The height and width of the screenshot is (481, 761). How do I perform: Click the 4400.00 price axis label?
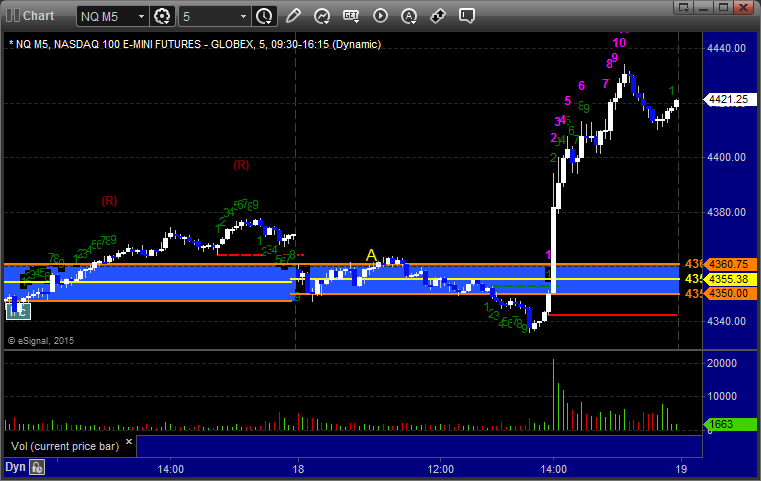pos(727,157)
